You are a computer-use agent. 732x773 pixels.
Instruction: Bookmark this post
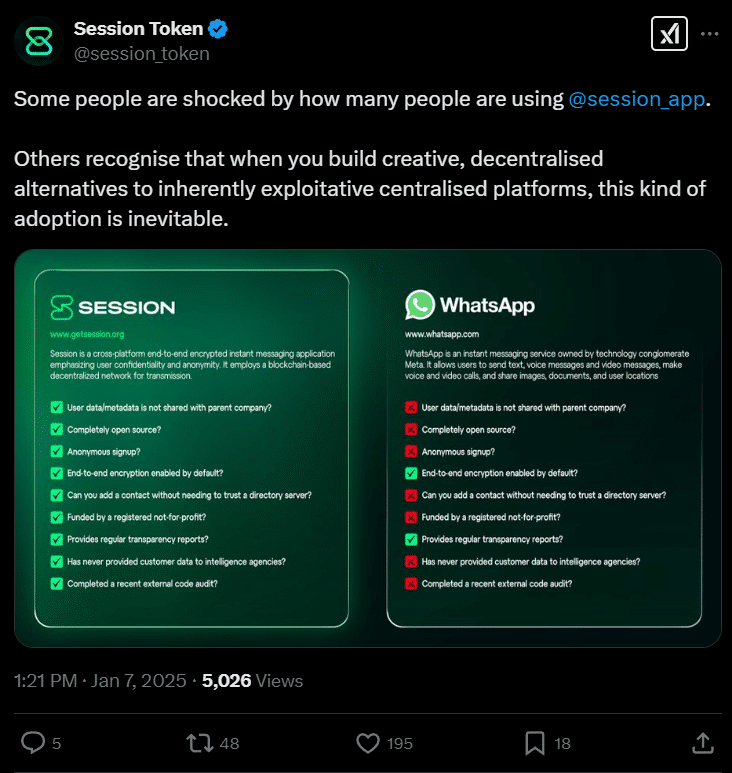(x=535, y=742)
